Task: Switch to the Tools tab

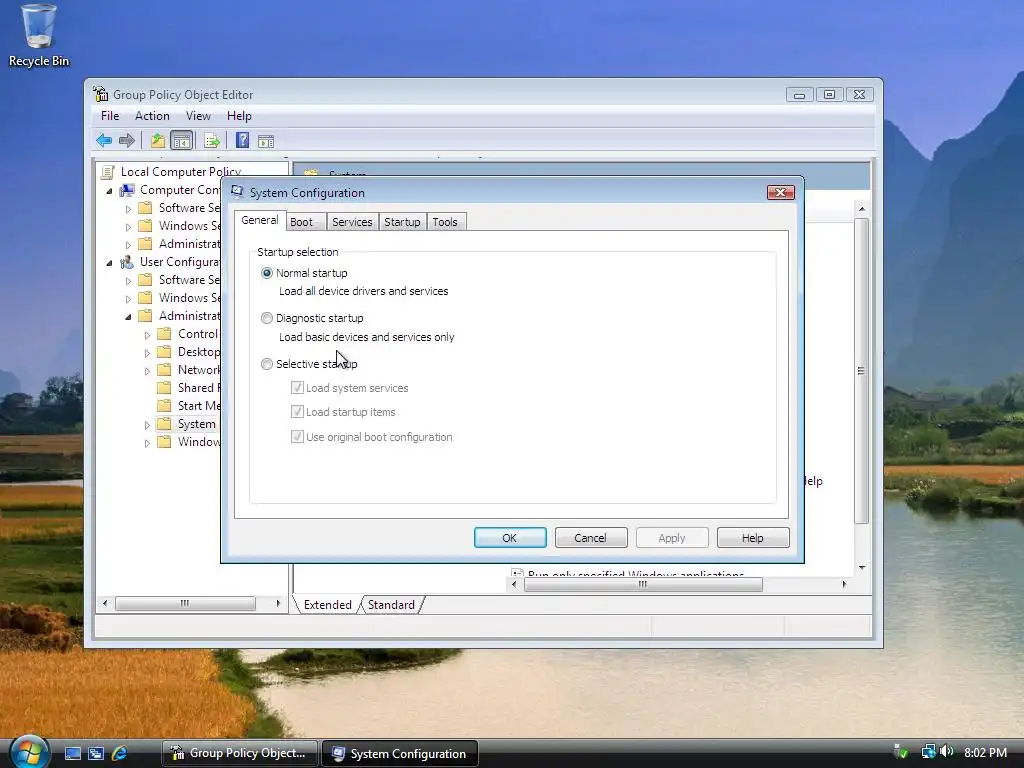Action: click(x=445, y=222)
